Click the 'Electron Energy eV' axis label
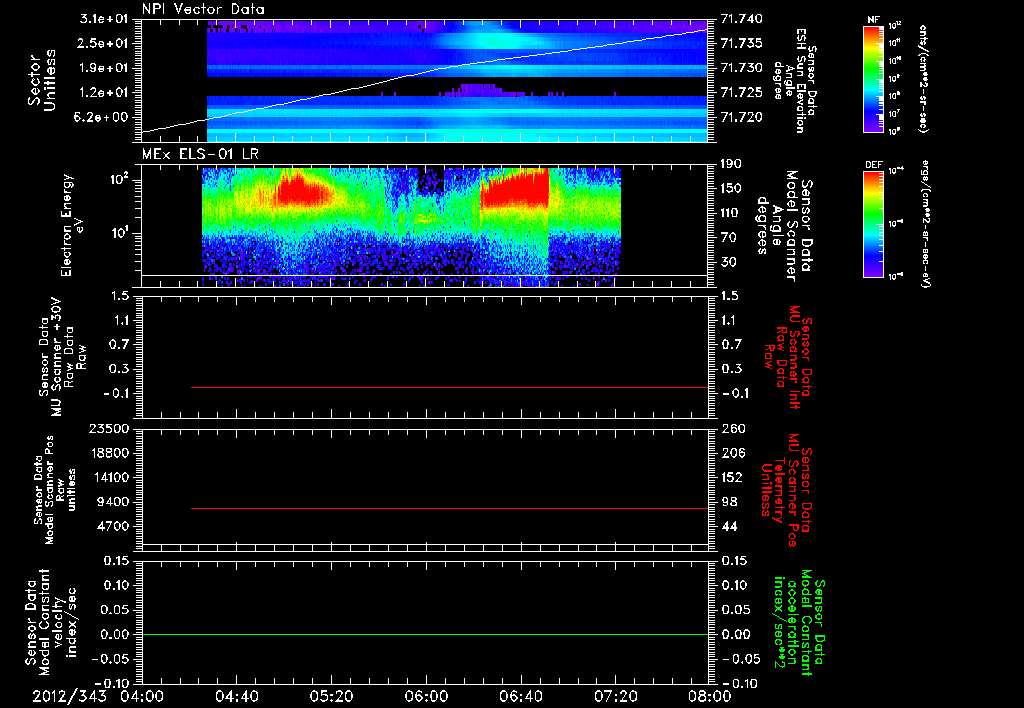Viewport: 1024px width, 708px height. (72, 225)
